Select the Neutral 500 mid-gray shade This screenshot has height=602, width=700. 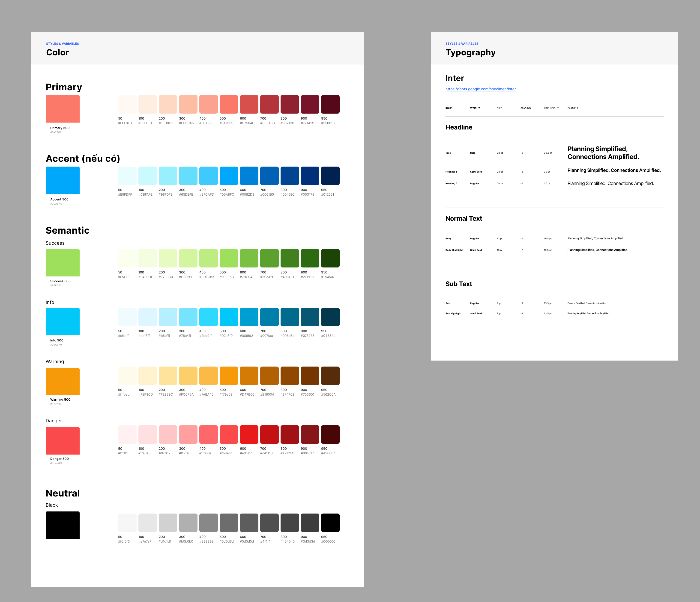pos(229,523)
